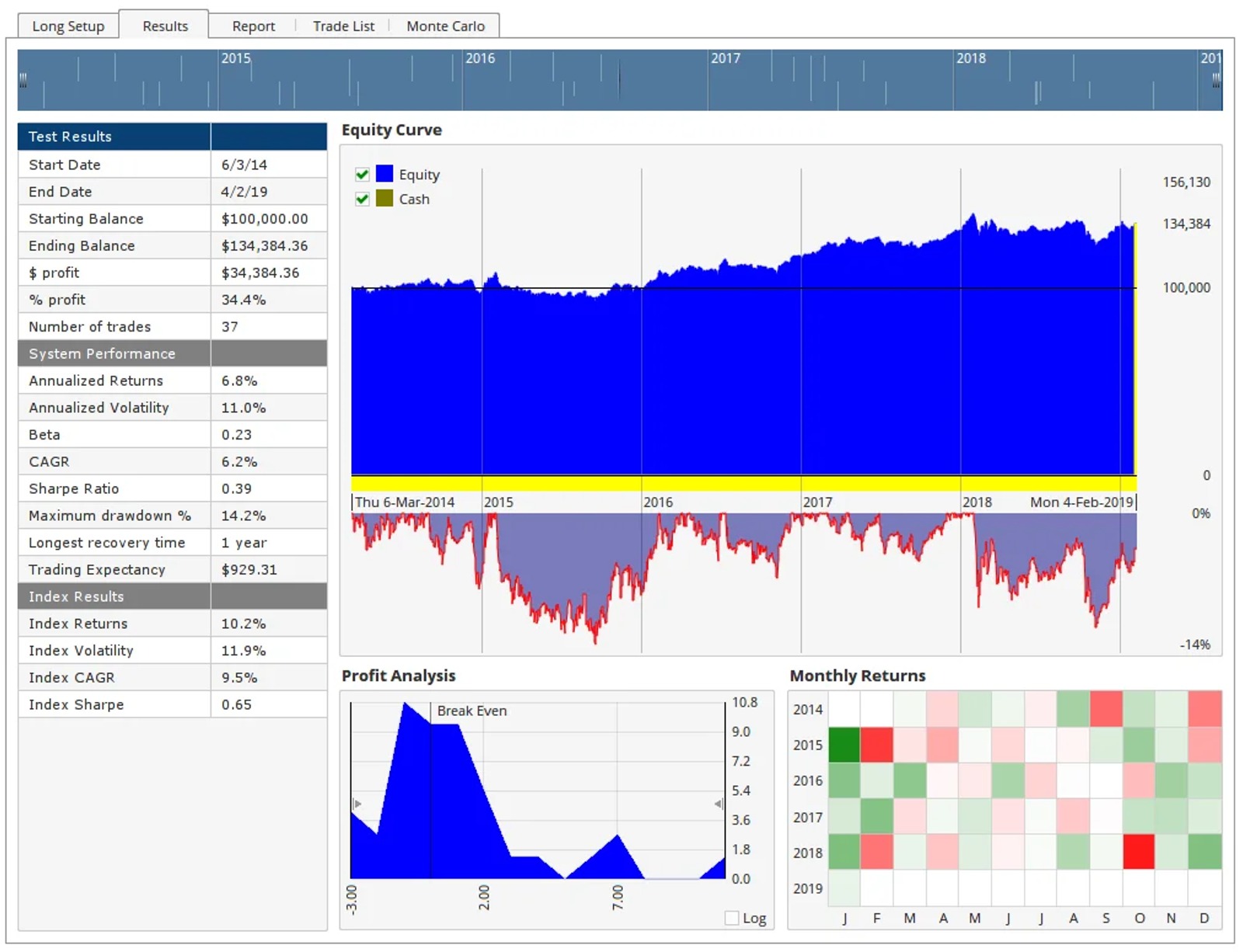Viewport: 1243px width, 952px height.
Task: Select the Monte Carlo tab
Action: pyautogui.click(x=445, y=26)
